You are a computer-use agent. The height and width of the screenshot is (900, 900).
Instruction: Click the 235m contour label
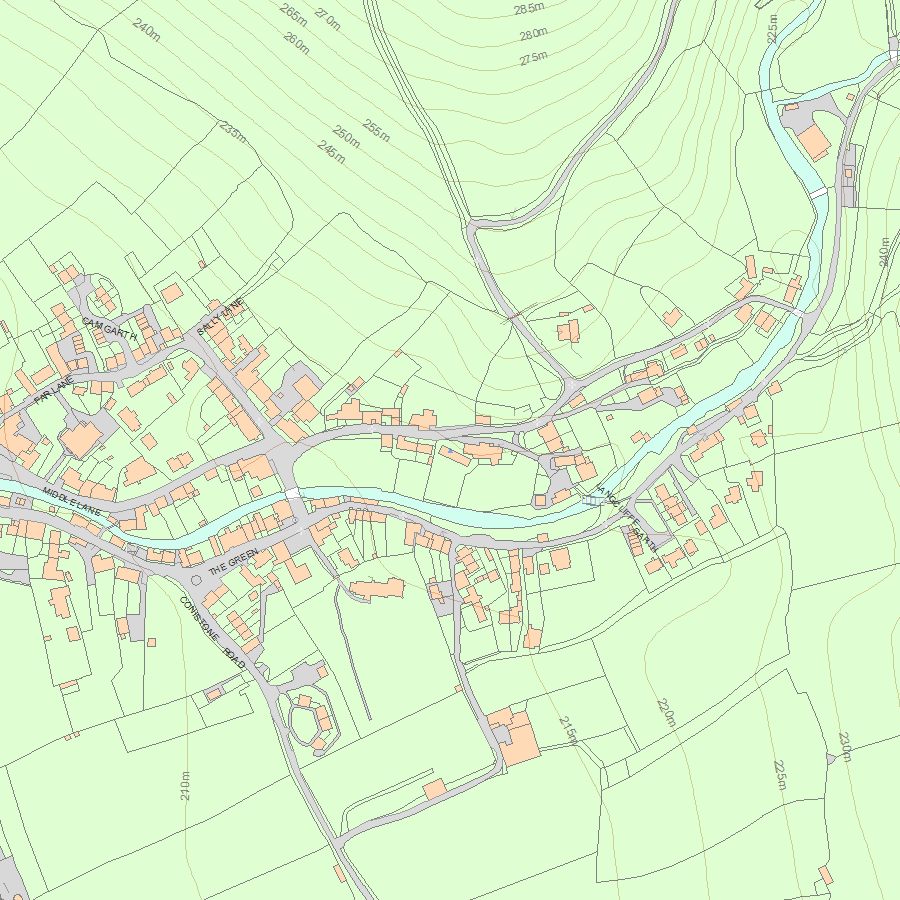pos(233,133)
